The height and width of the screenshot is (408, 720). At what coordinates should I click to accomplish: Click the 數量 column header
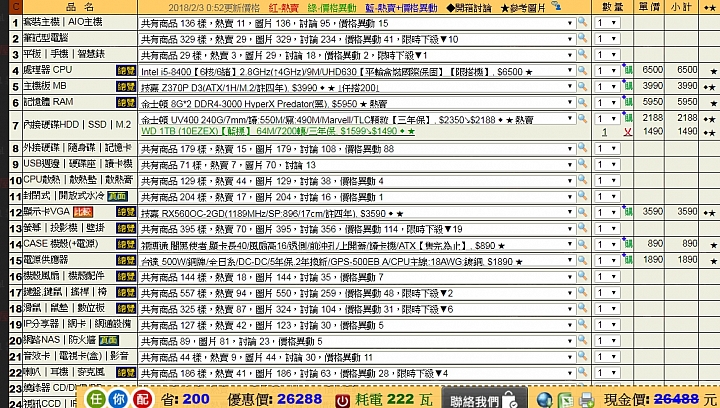click(x=613, y=6)
